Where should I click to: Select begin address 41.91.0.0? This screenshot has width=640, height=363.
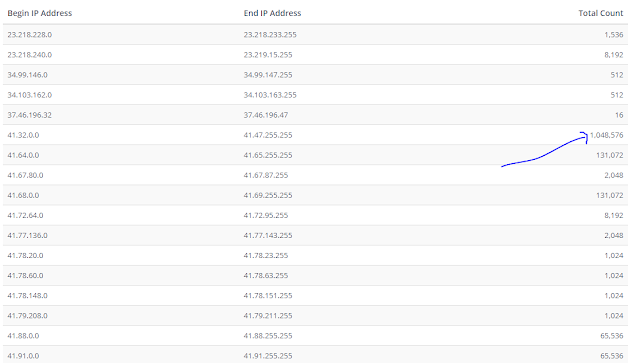pos(23,356)
